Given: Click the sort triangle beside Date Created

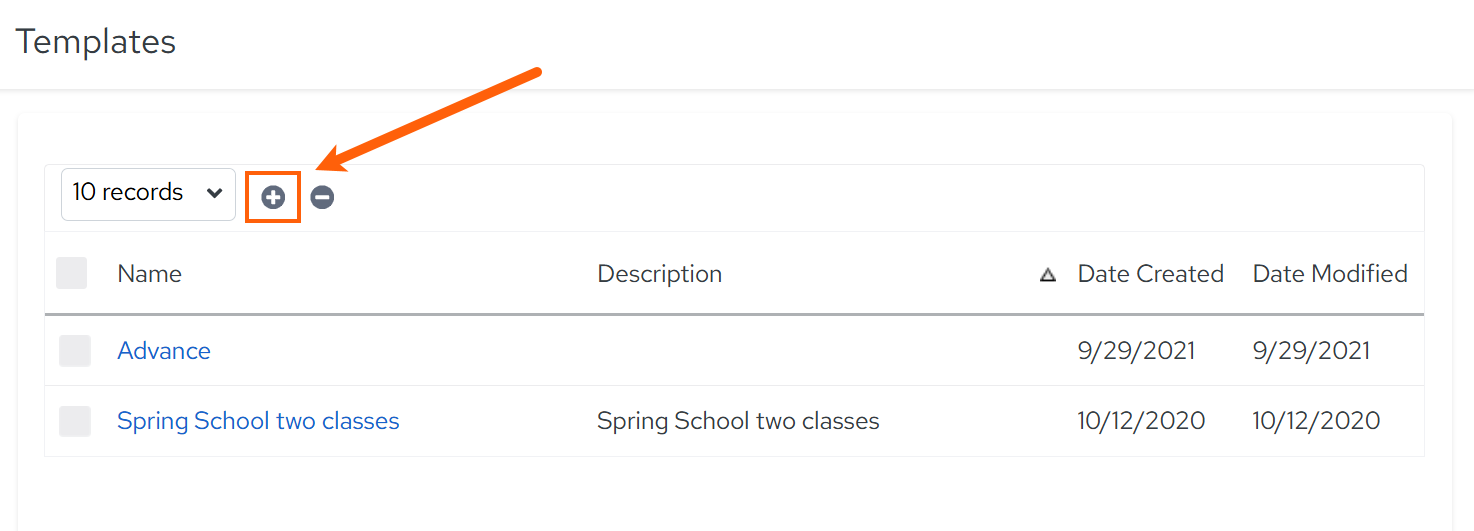Looking at the screenshot, I should (x=1048, y=275).
